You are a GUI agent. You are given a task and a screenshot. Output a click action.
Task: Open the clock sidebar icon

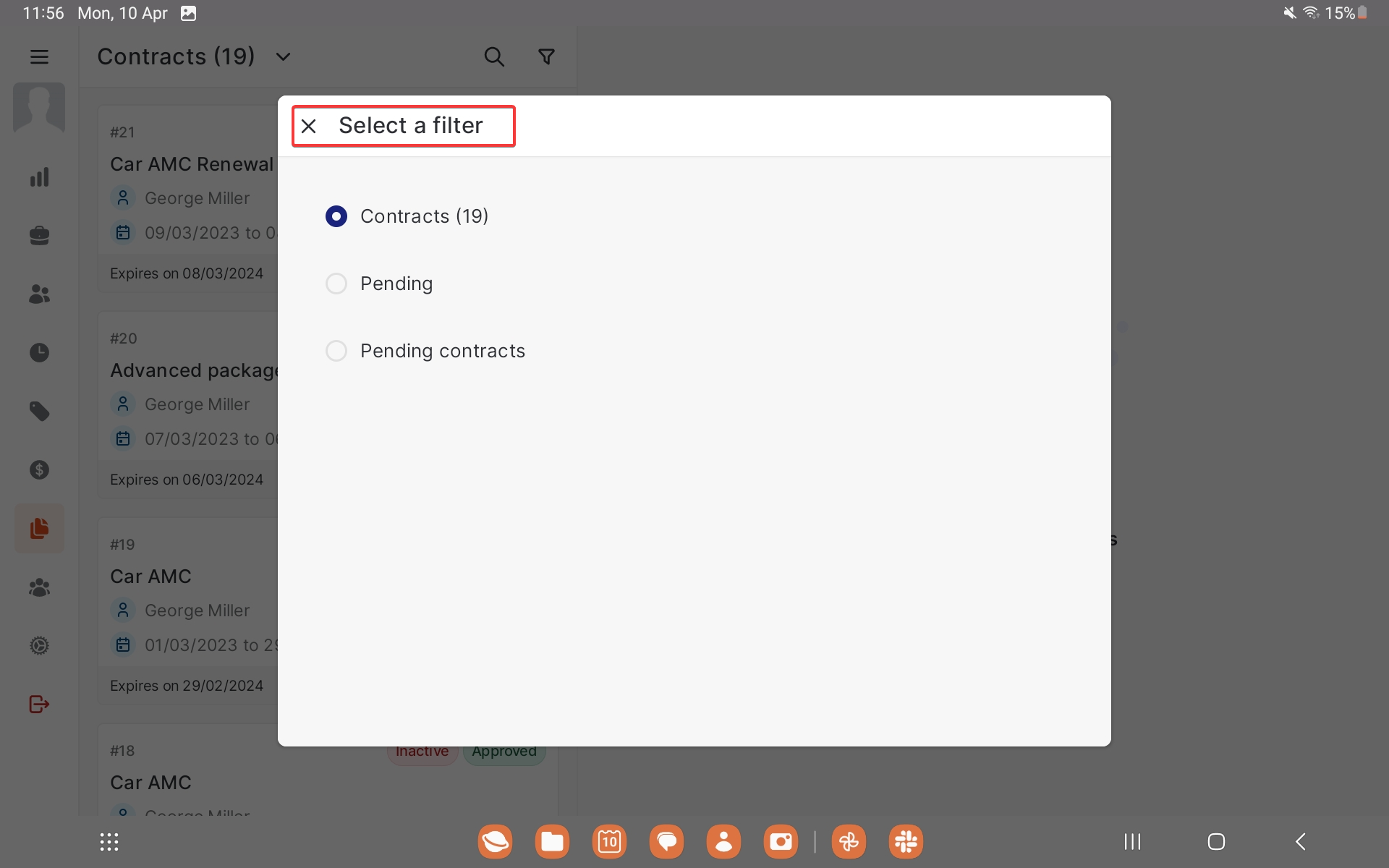click(x=39, y=353)
